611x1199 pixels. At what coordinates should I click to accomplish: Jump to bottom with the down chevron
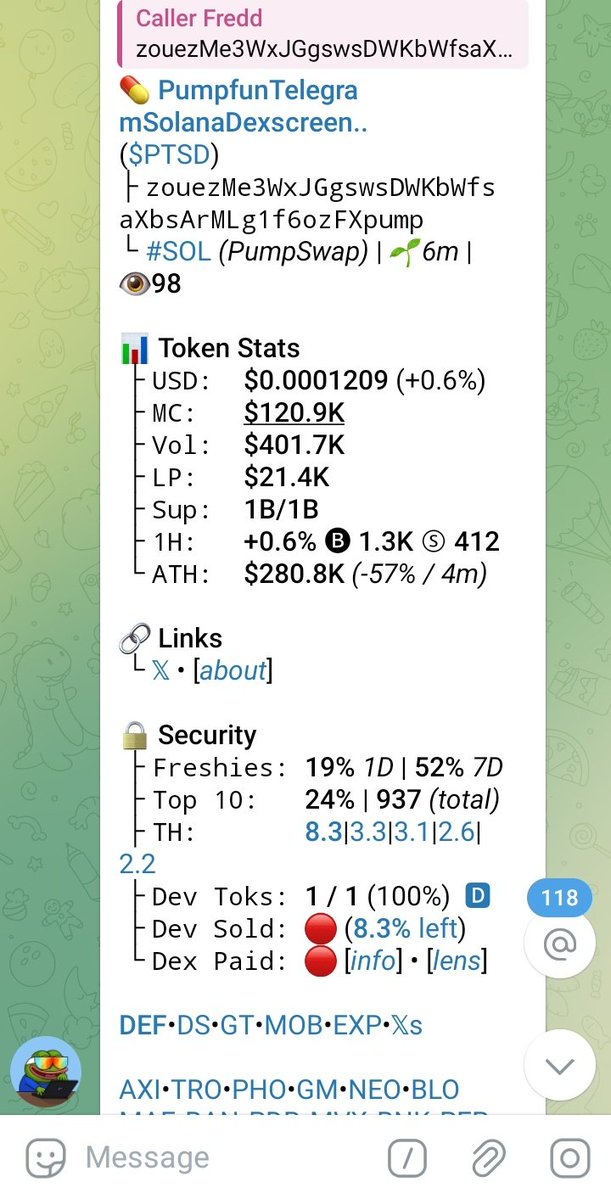coord(560,1065)
